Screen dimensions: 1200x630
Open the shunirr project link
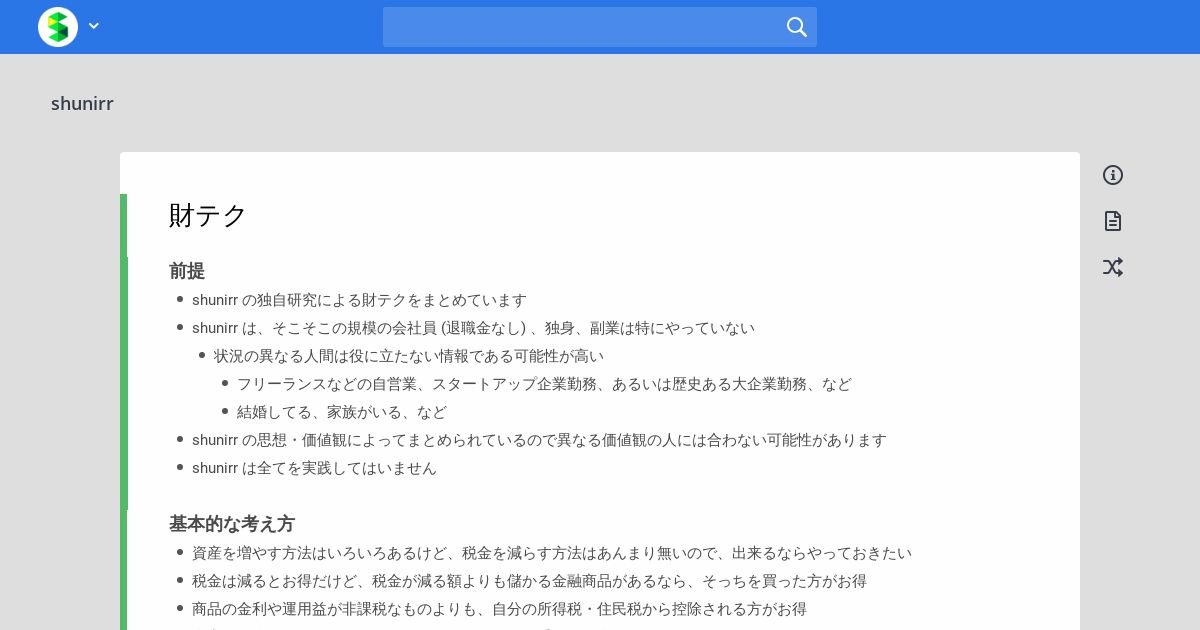(82, 104)
